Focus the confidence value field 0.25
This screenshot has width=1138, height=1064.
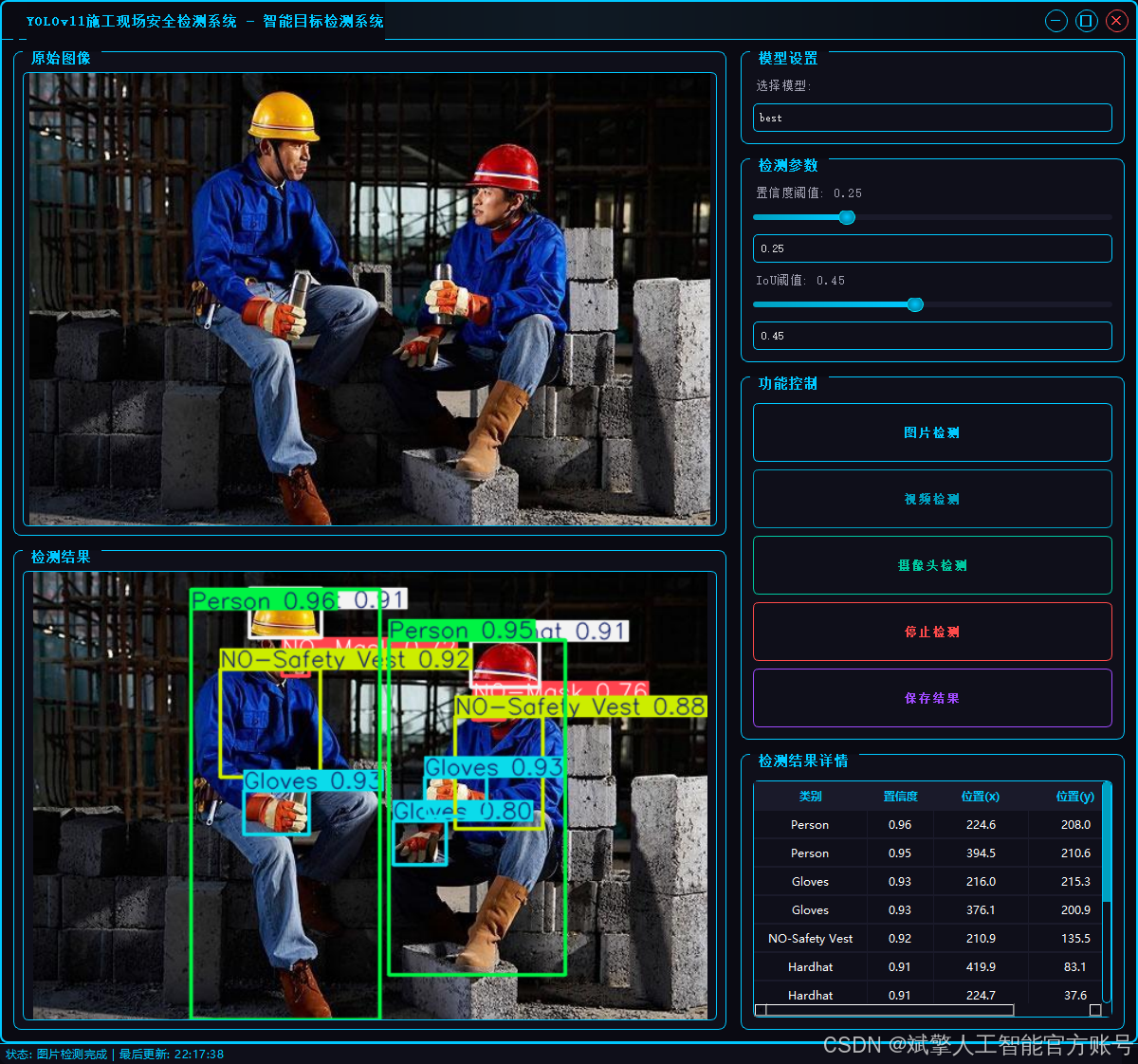932,248
